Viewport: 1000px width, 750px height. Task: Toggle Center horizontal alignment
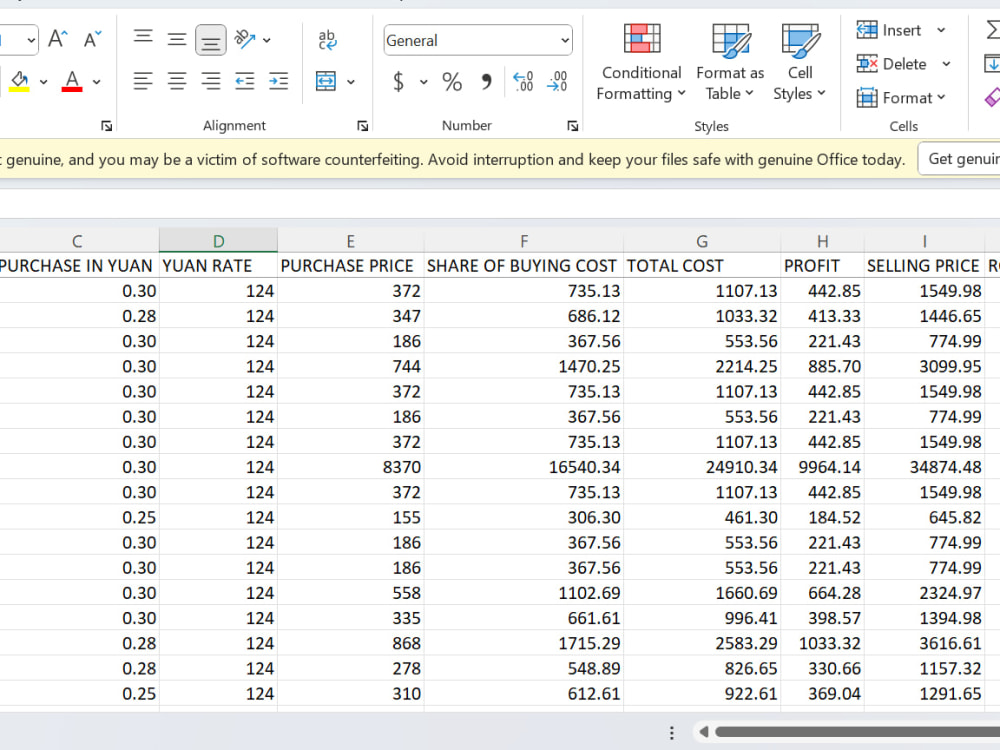click(177, 81)
